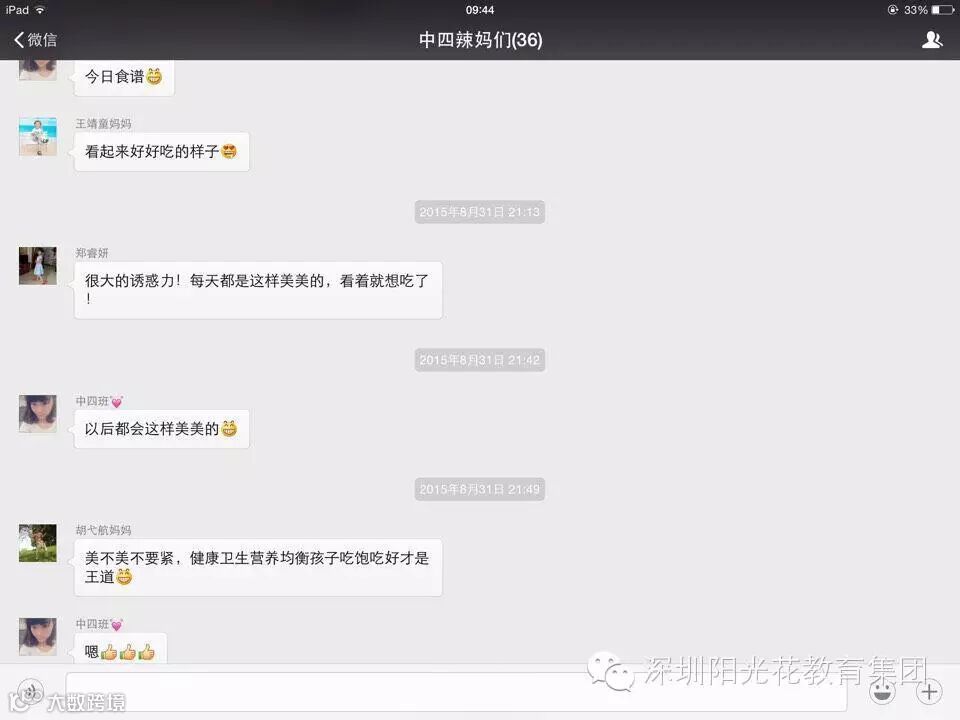Tap the battery indicator in status bar
Image resolution: width=960 pixels, height=720 pixels.
pyautogui.click(x=942, y=10)
